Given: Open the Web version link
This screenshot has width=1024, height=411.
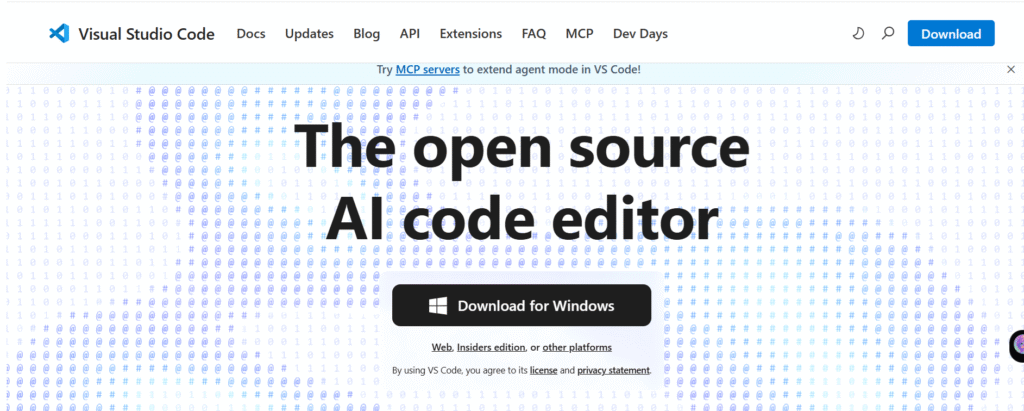Looking at the screenshot, I should [x=441, y=347].
